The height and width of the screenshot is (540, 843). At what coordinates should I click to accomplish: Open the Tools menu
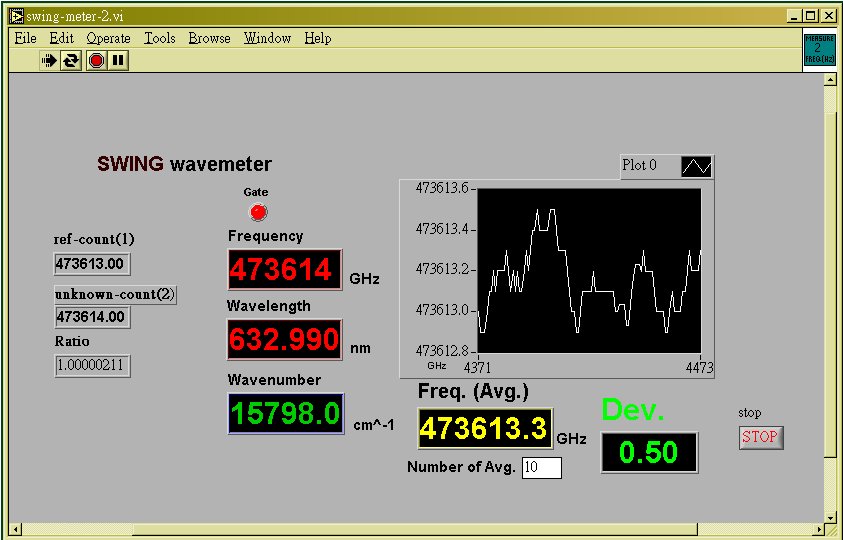[x=159, y=38]
